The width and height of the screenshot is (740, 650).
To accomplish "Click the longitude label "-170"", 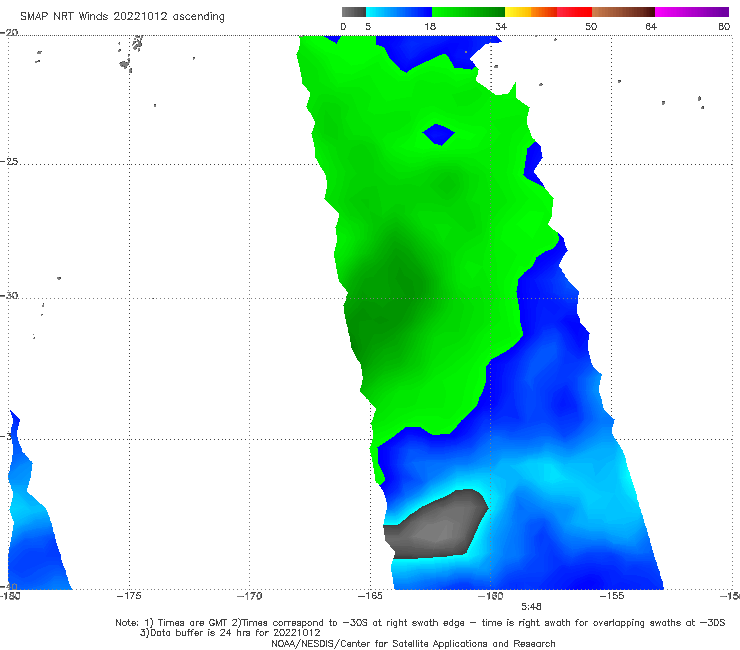I will (249, 596).
